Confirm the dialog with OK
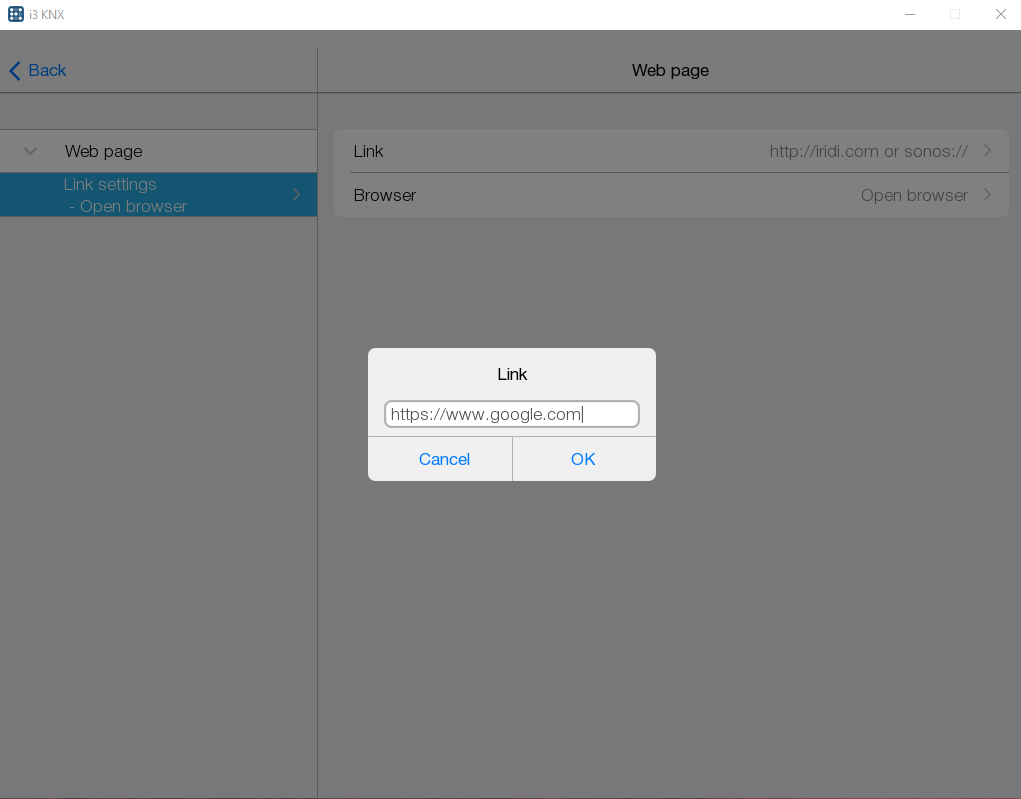The width and height of the screenshot is (1021, 799). 583,459
